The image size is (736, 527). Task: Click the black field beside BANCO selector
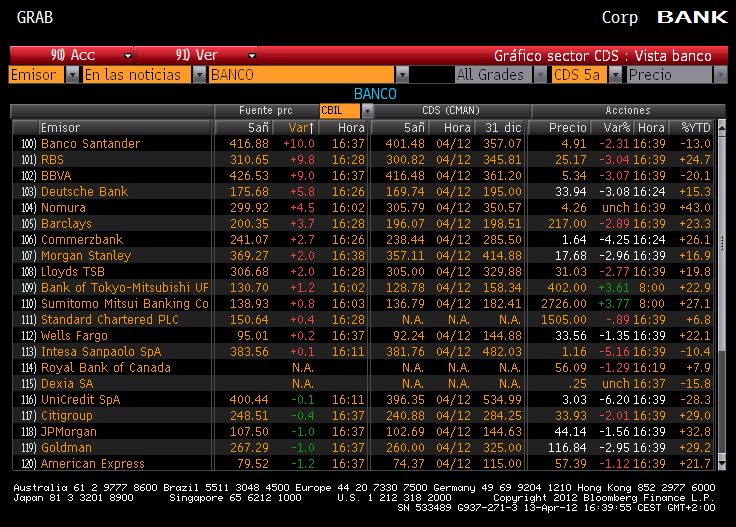pyautogui.click(x=431, y=75)
